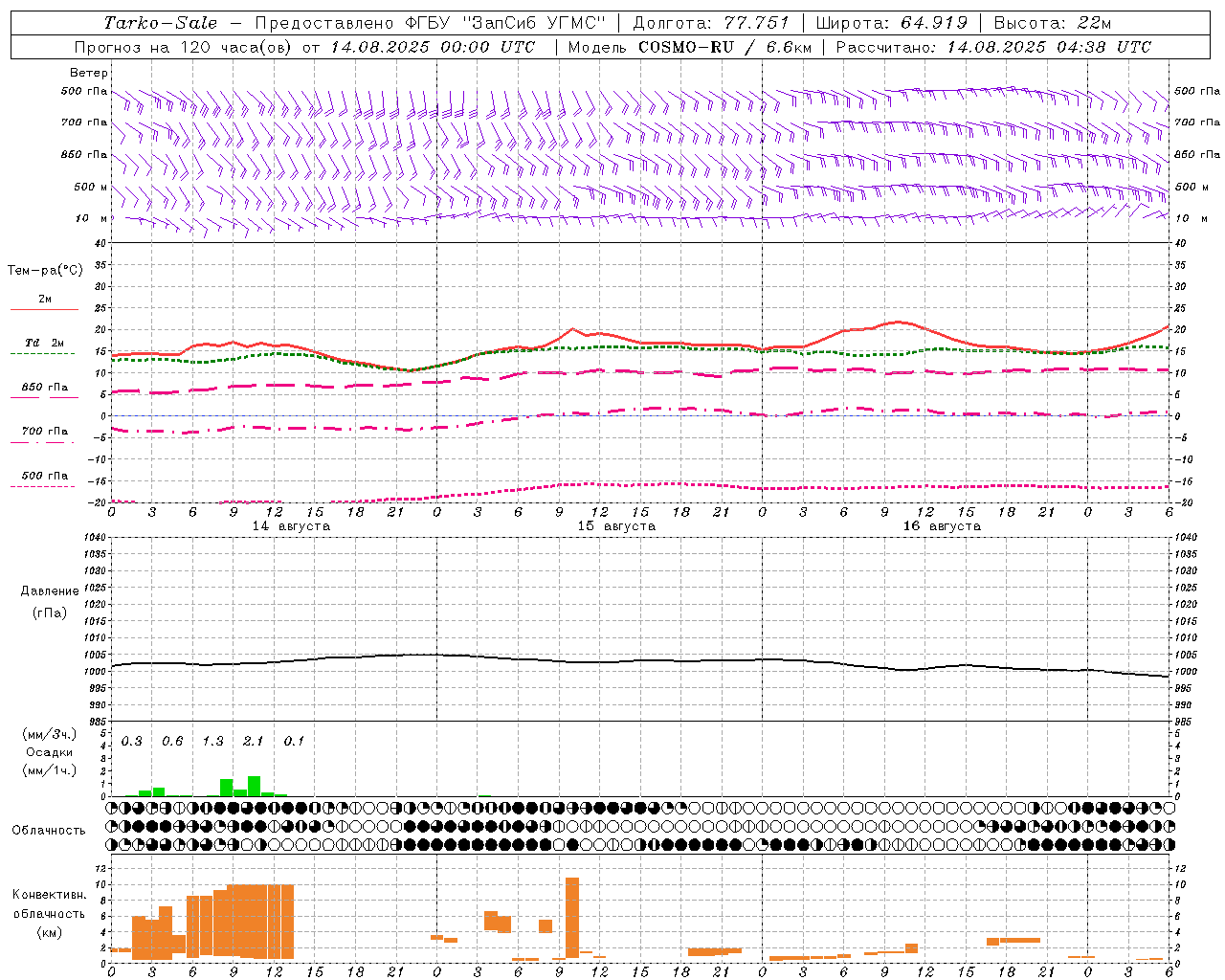Click the 'Тем-ра(°C)' temperature panel label
The width and height of the screenshot is (1225, 980).
pos(45,271)
